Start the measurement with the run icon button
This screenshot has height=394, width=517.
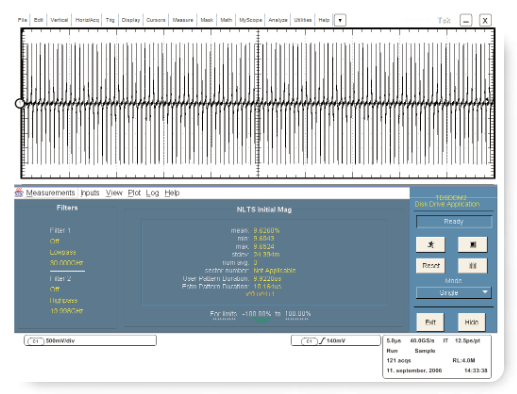point(430,245)
